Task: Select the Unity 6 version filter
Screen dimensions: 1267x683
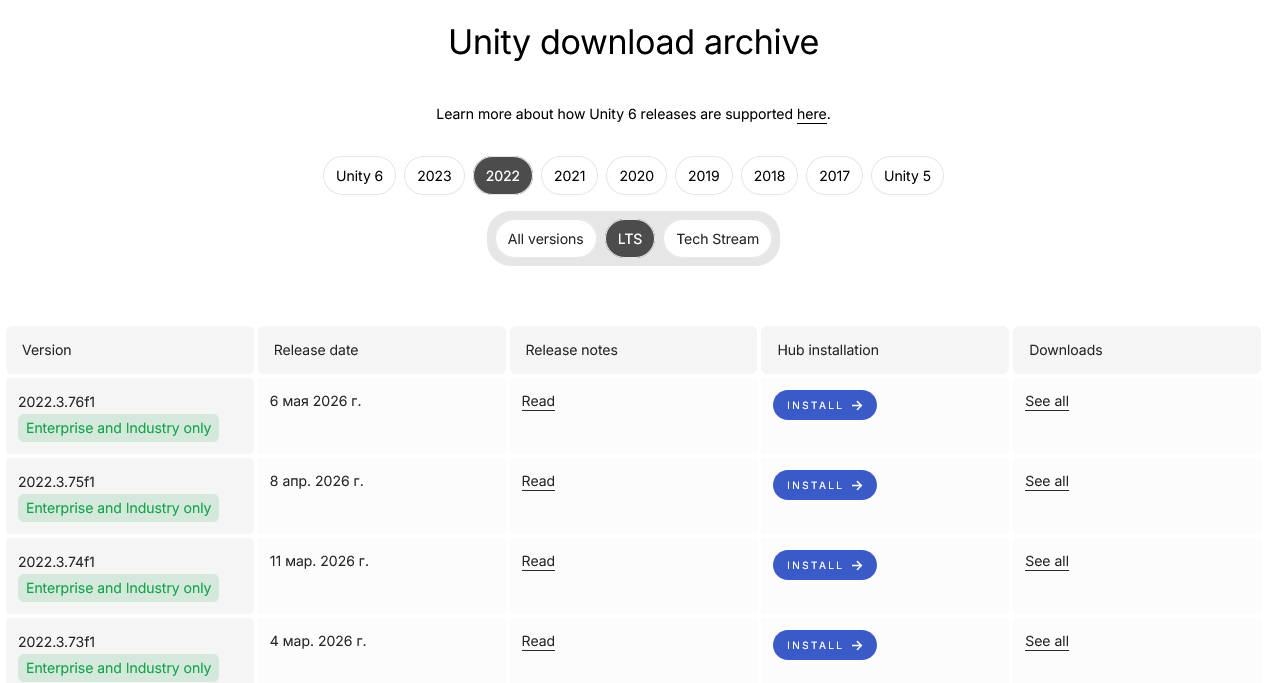Action: 359,176
